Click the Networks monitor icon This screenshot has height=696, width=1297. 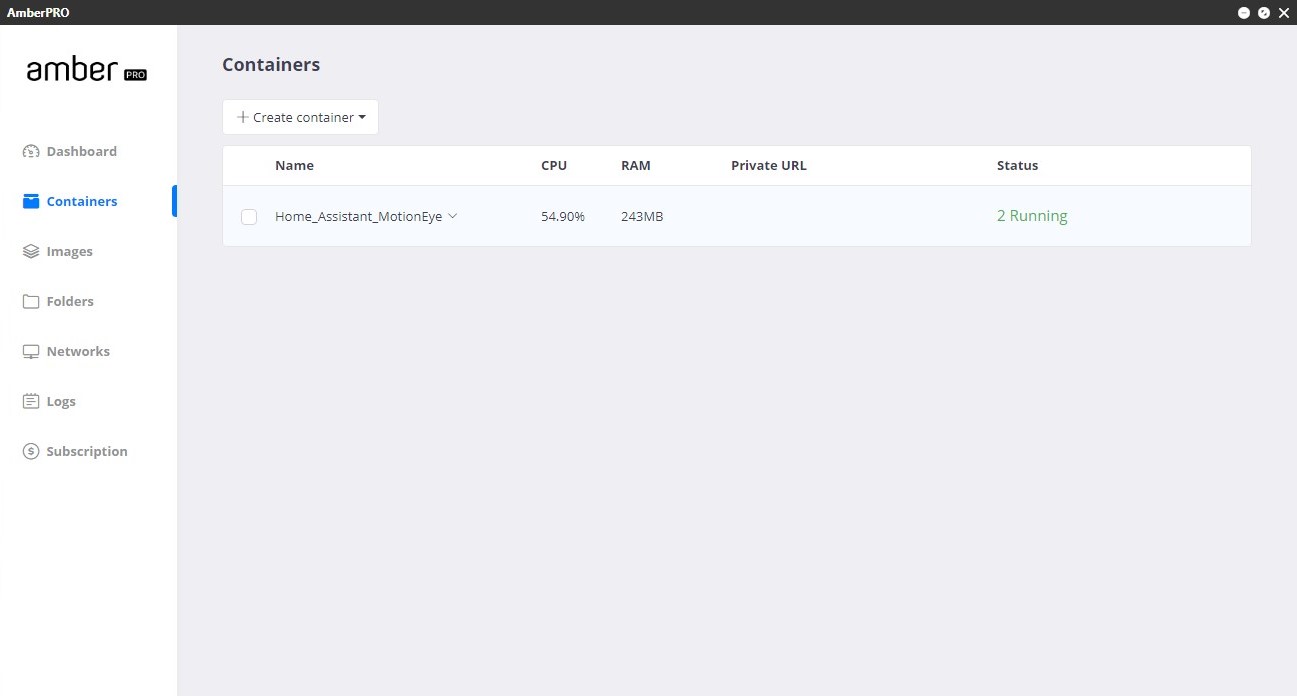31,352
